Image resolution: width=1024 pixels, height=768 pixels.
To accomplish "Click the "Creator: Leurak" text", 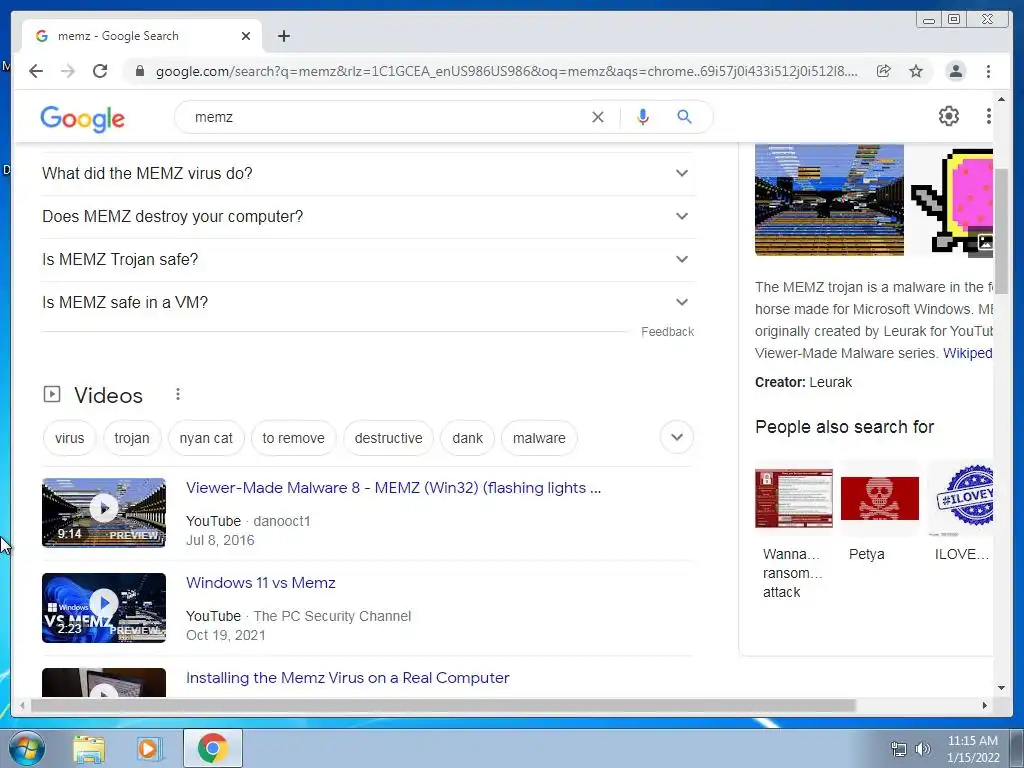I will pyautogui.click(x=803, y=382).
